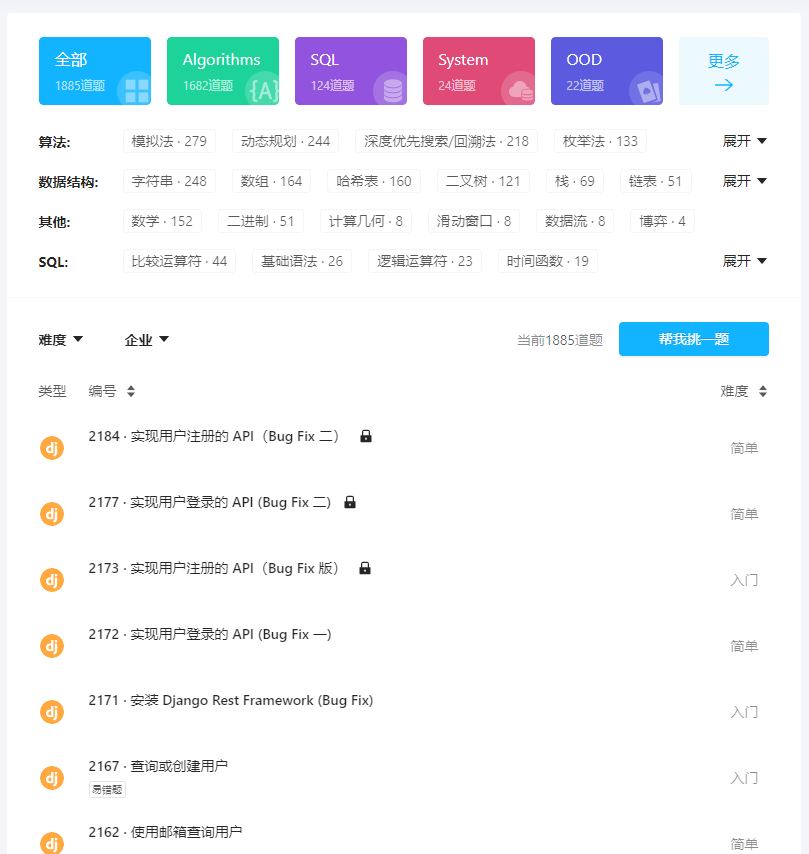Open the 更多 categories card
809x854 pixels.
[x=723, y=71]
